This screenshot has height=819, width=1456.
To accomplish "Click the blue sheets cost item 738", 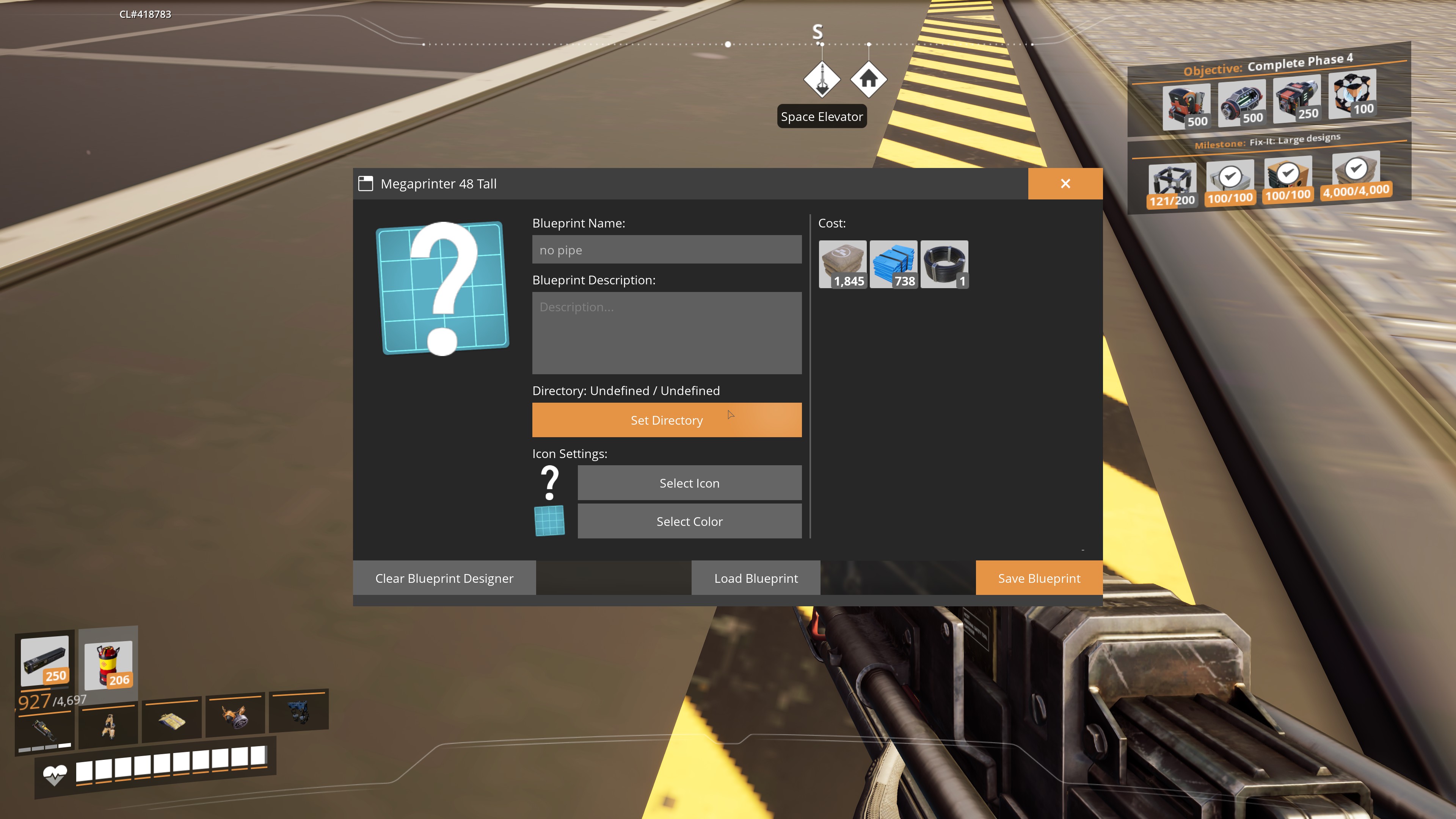I will (893, 264).
